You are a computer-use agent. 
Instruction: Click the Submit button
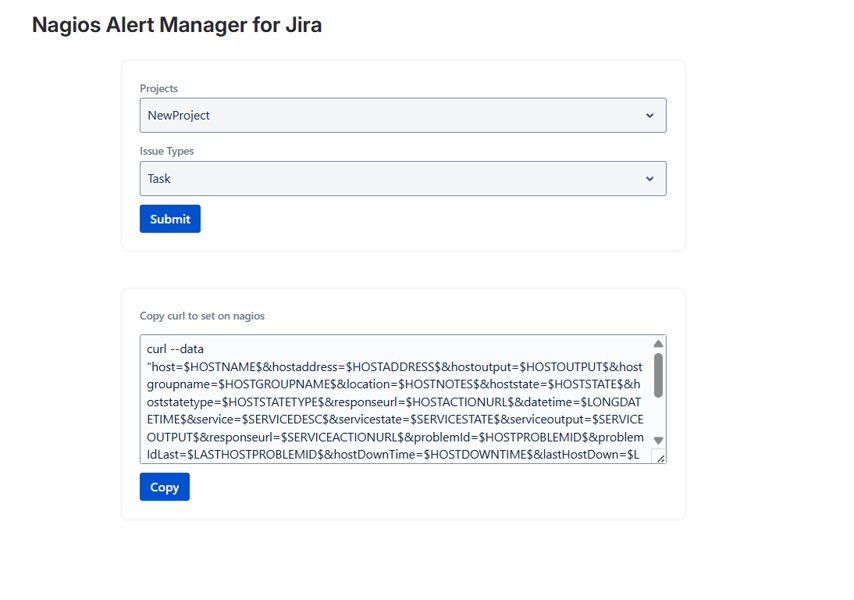(170, 219)
